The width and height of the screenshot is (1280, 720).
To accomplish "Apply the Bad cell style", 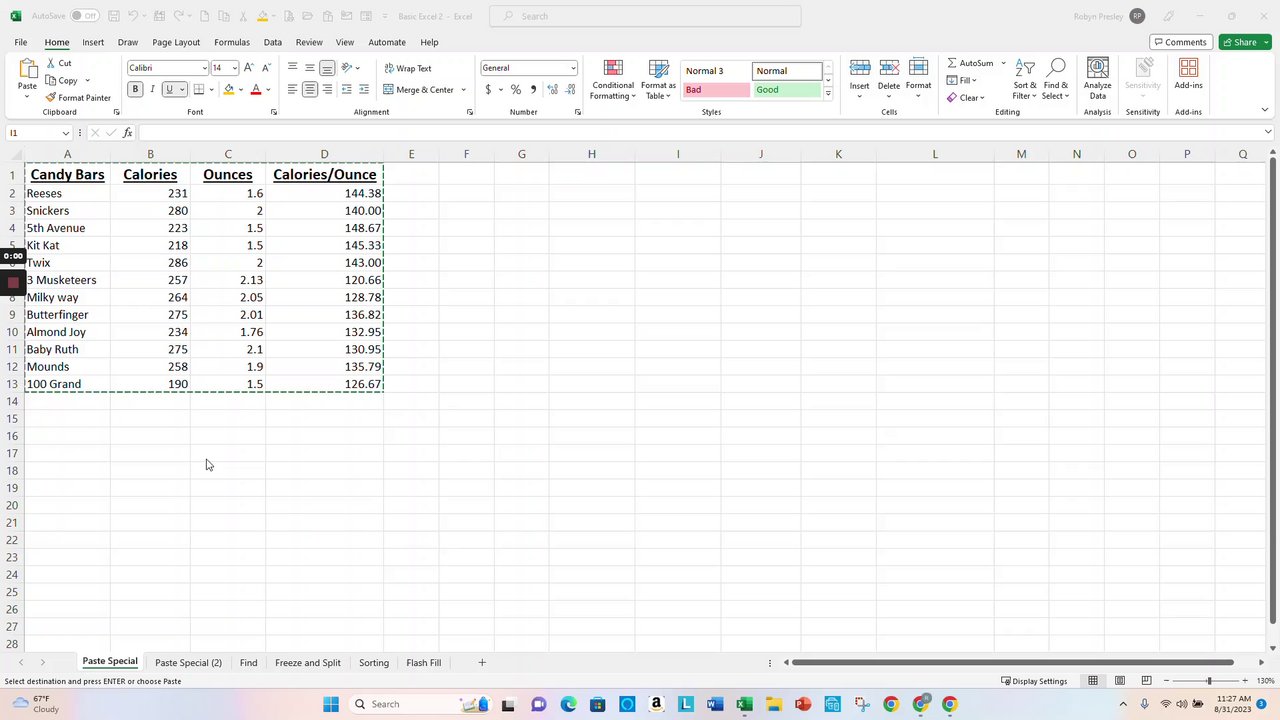I will [716, 90].
